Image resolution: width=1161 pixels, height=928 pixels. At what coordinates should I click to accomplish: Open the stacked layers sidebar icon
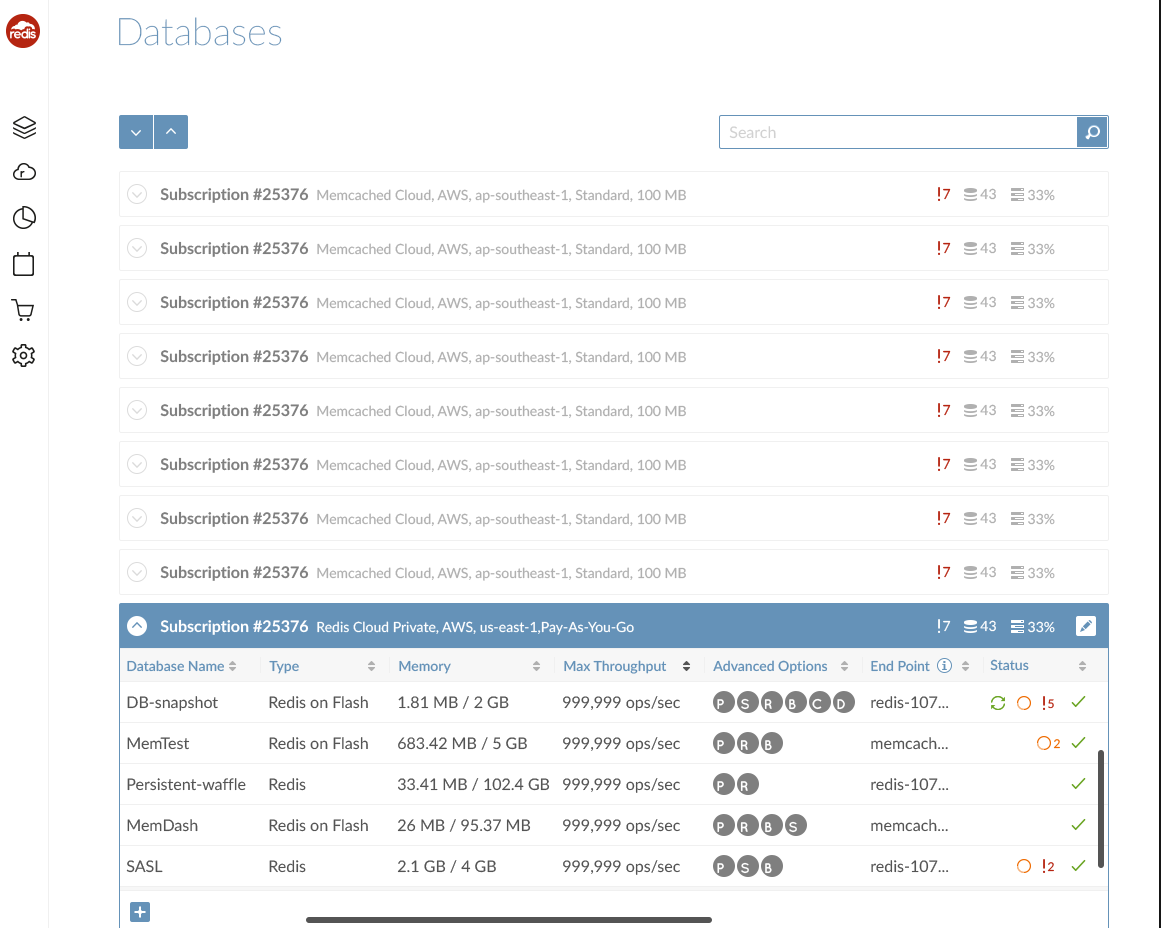(x=24, y=127)
